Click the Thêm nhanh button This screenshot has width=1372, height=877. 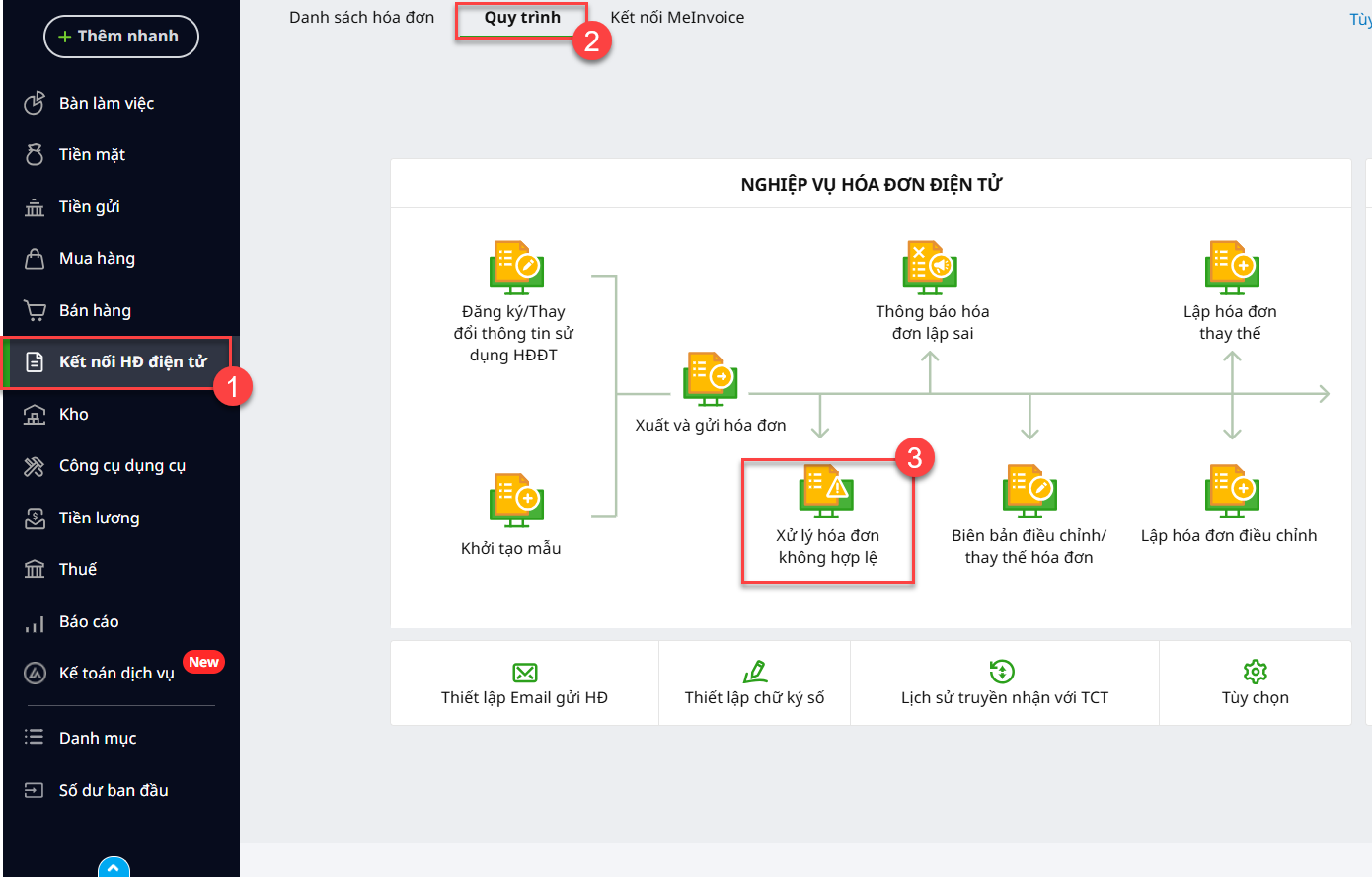[x=120, y=37]
